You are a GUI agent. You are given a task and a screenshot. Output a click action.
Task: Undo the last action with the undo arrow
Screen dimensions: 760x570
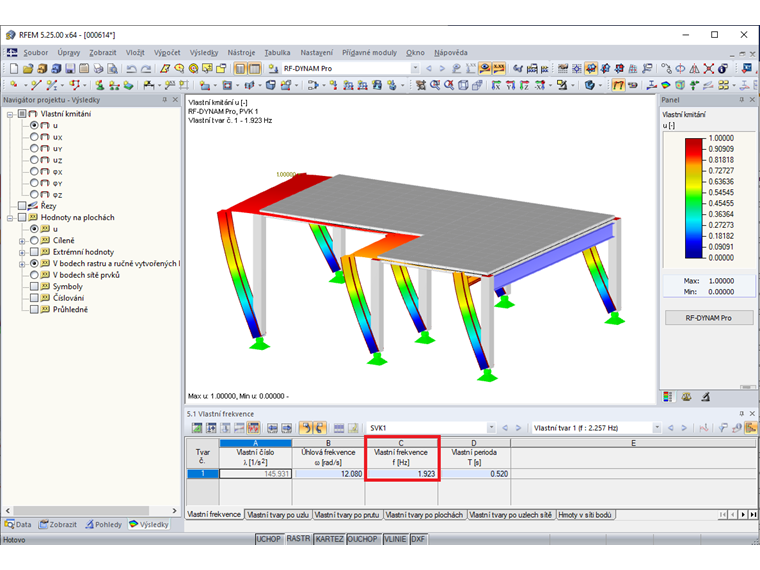click(x=131, y=69)
